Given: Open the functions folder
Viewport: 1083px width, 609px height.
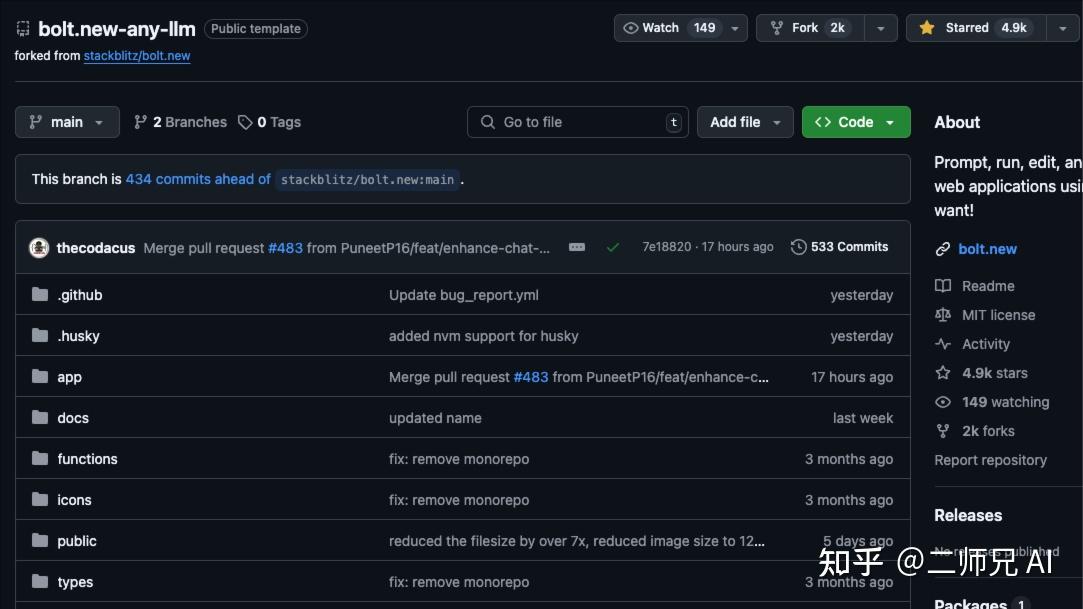Looking at the screenshot, I should coord(87,459).
